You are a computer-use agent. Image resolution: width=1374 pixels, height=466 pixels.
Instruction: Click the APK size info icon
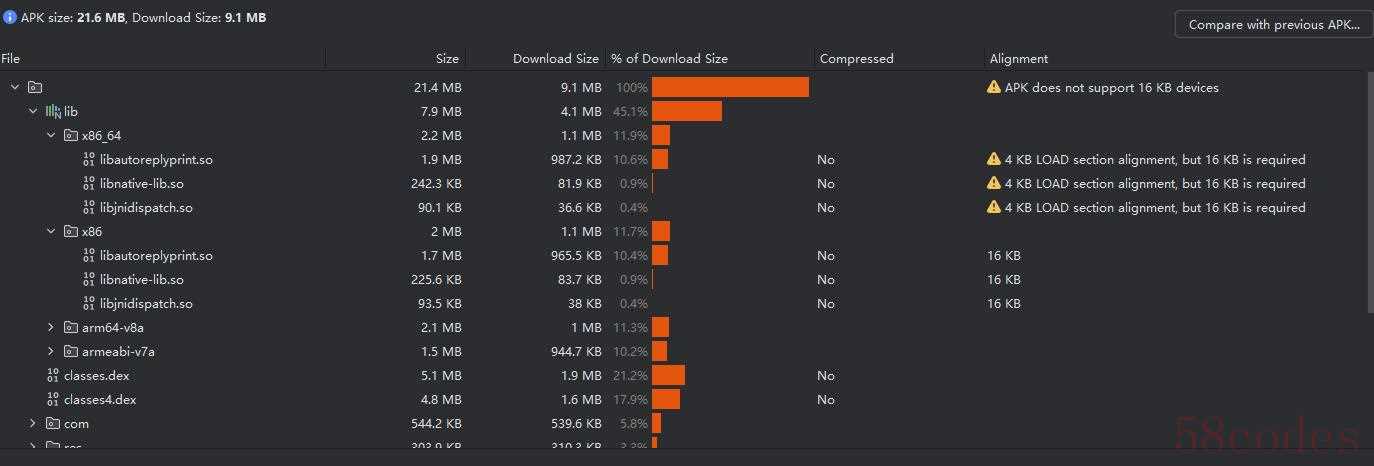[10, 17]
